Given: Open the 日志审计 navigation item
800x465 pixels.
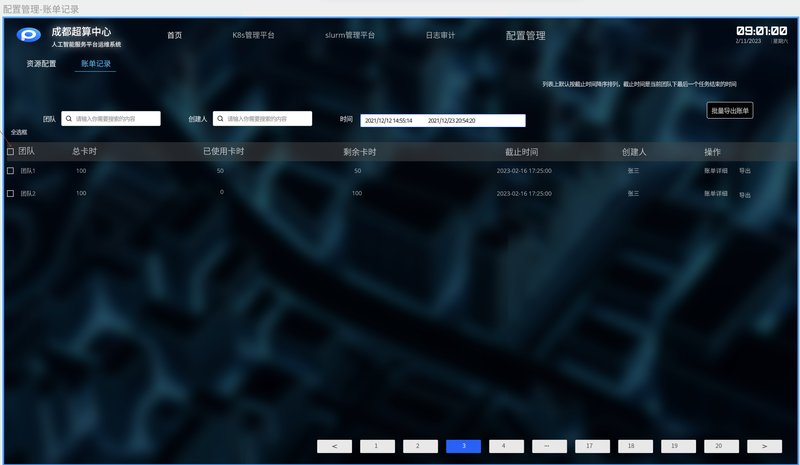Looking at the screenshot, I should (440, 35).
